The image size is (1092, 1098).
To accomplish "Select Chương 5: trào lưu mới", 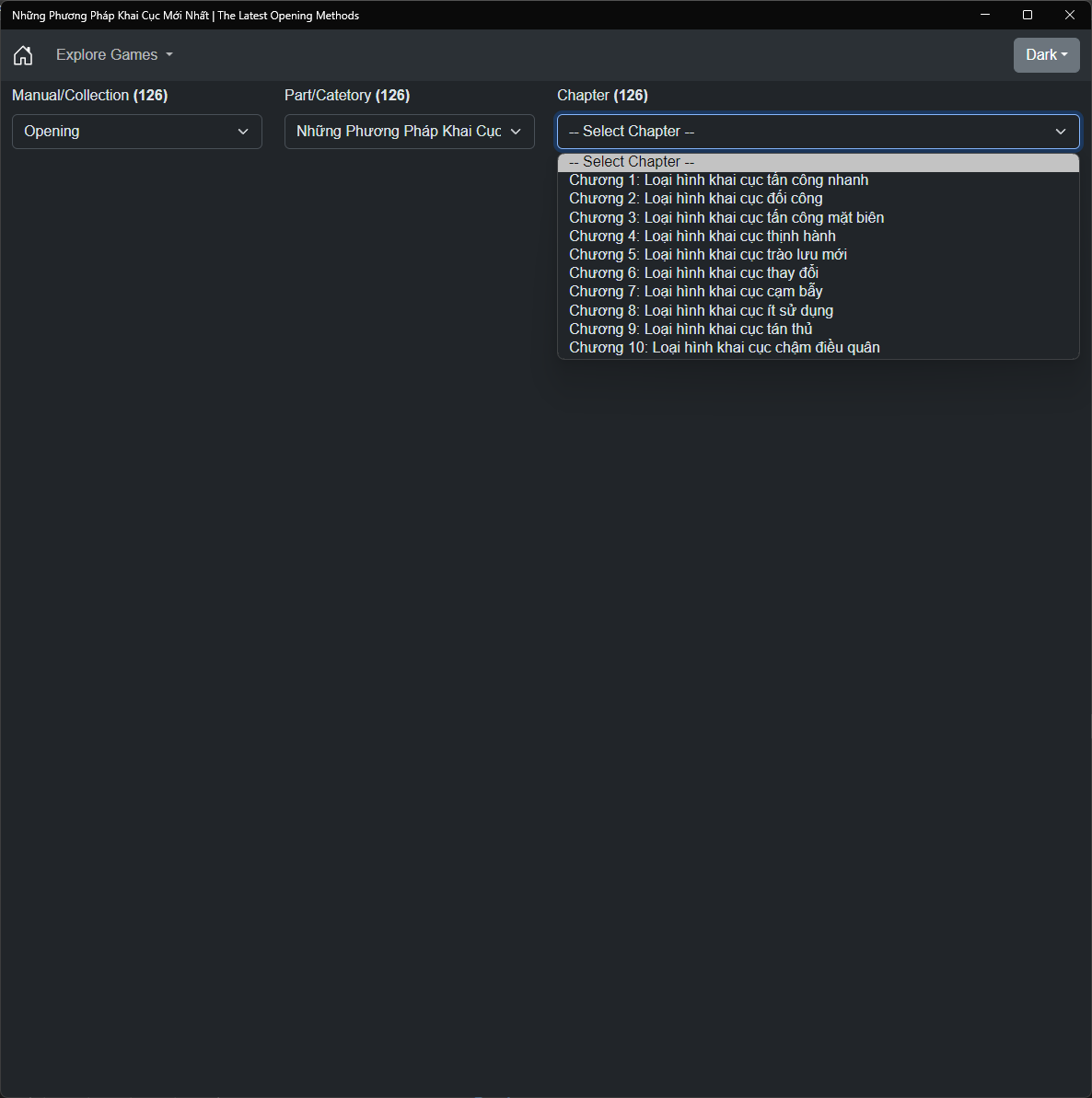I will point(707,254).
